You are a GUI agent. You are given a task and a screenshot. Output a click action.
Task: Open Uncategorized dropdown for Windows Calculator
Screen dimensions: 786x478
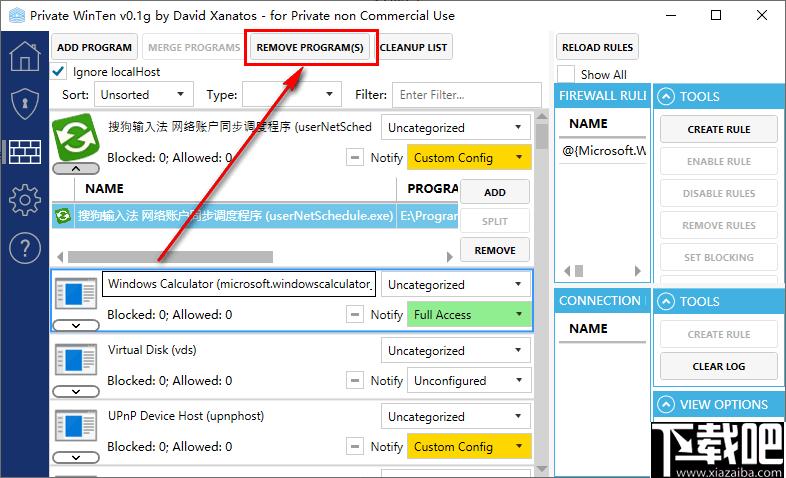[x=456, y=285]
